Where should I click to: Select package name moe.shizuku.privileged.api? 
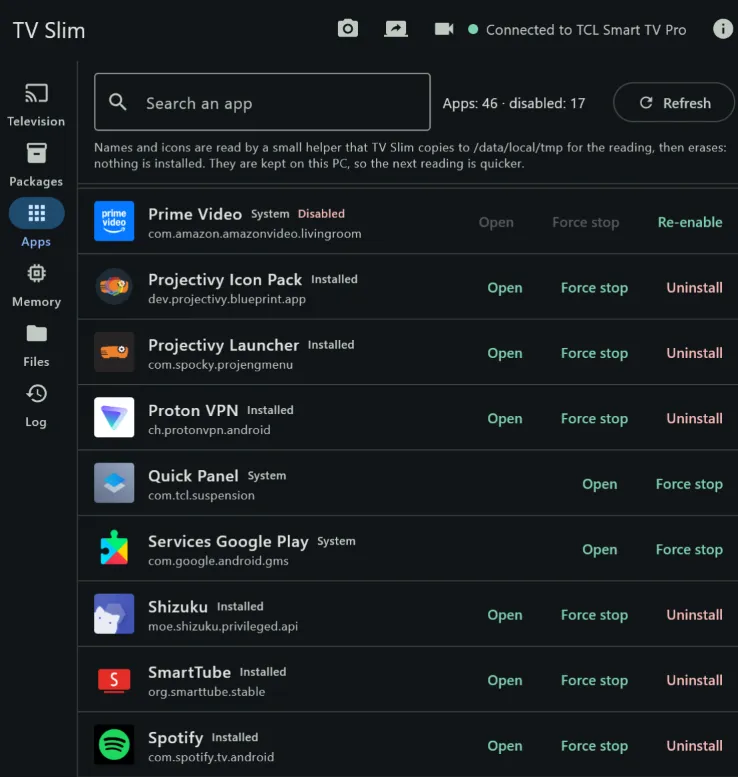point(223,626)
